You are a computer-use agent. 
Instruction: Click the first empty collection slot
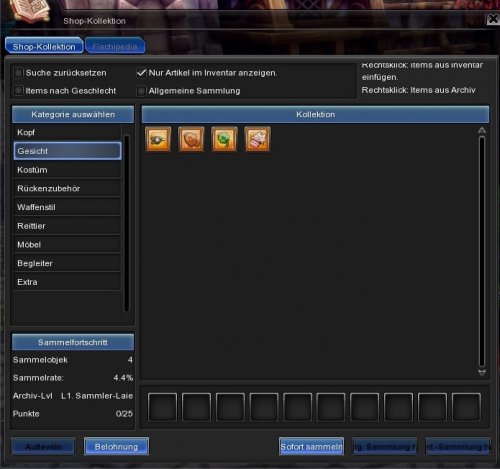click(162, 407)
